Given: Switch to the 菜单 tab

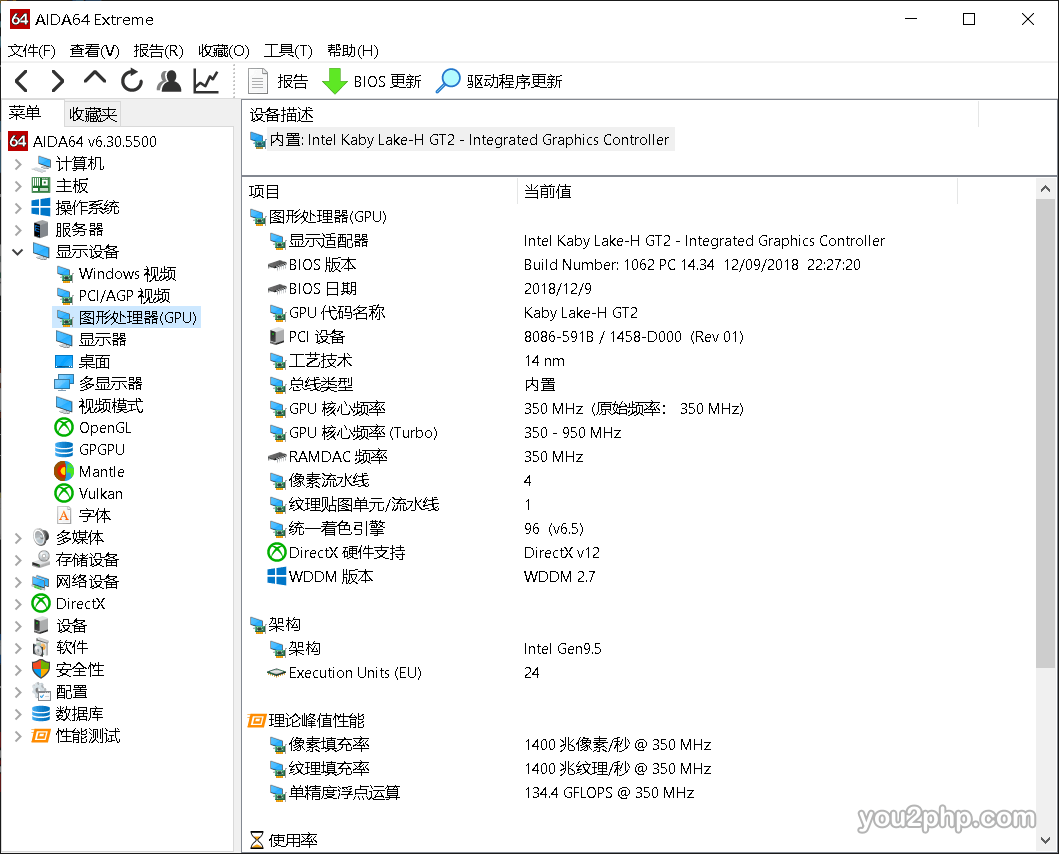Looking at the screenshot, I should tap(25, 113).
